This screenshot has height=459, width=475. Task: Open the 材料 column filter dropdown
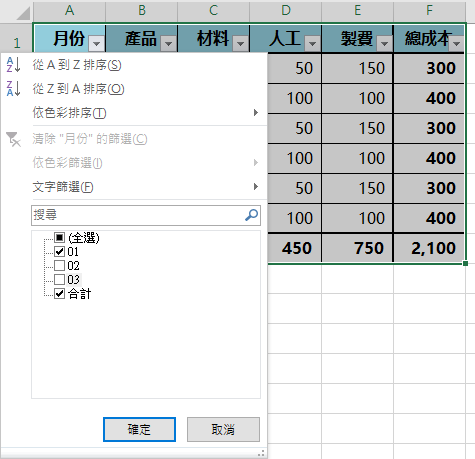pos(240,44)
